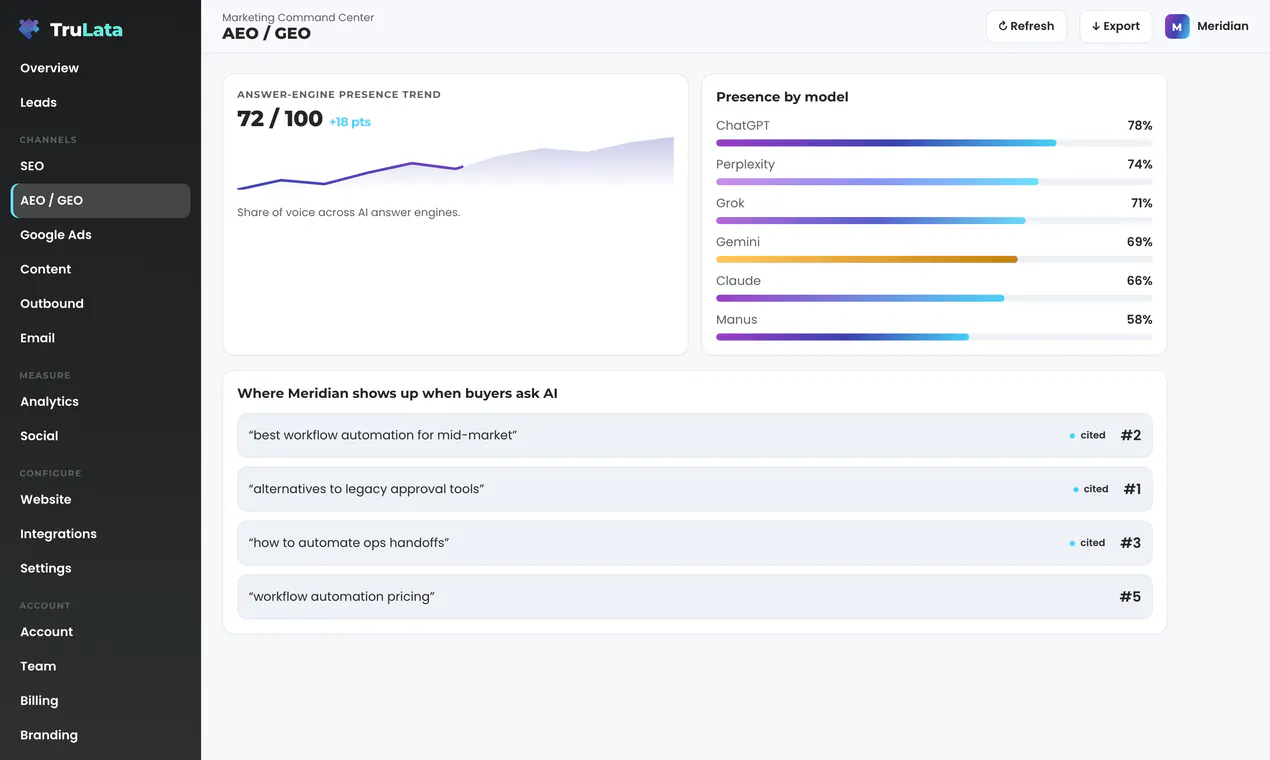Open the Meridian account label
The height and width of the screenshot is (760, 1270).
[1222, 26]
